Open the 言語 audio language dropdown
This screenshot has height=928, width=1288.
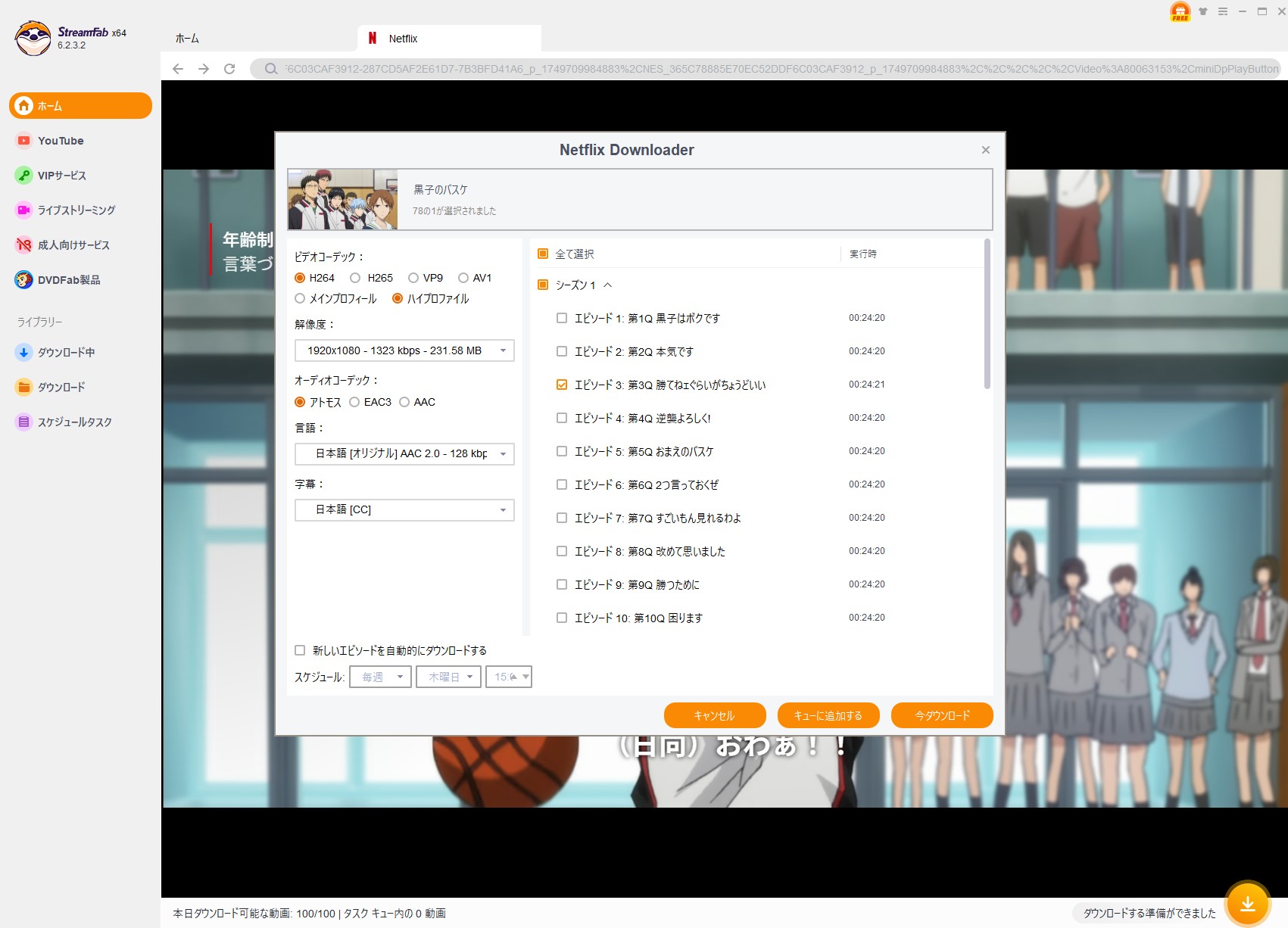point(404,453)
